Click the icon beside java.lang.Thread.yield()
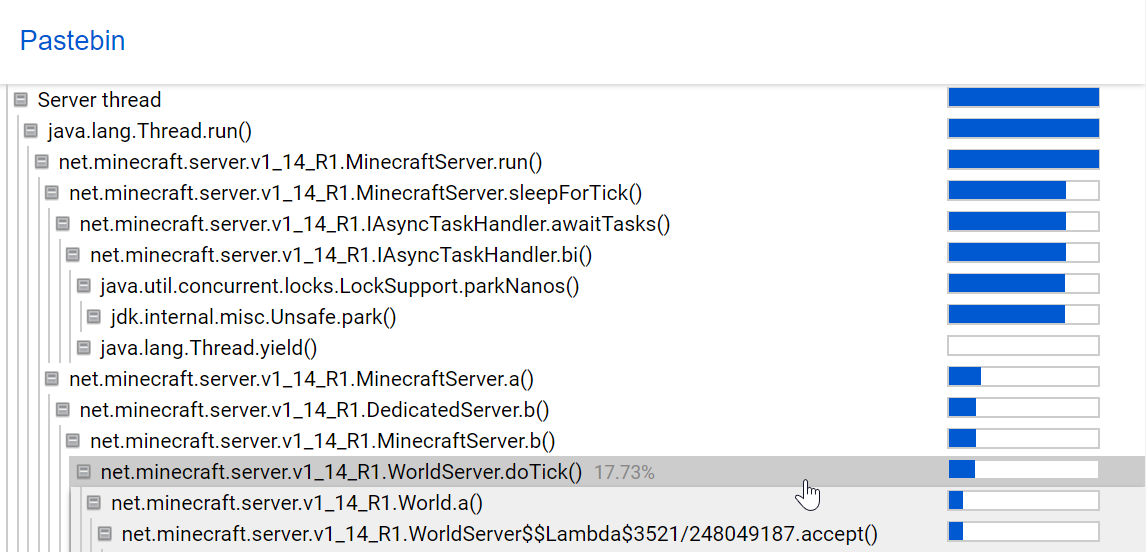Viewport: 1146px width, 552px height. click(x=83, y=348)
